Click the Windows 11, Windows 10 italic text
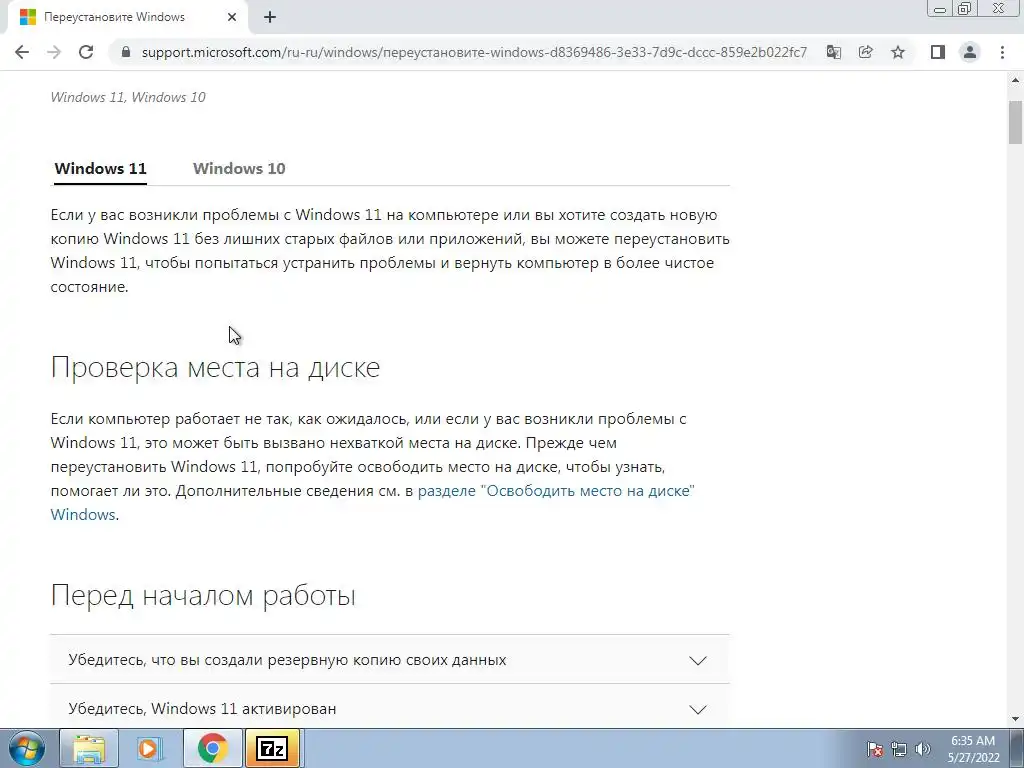The image size is (1024, 768). coord(128,97)
